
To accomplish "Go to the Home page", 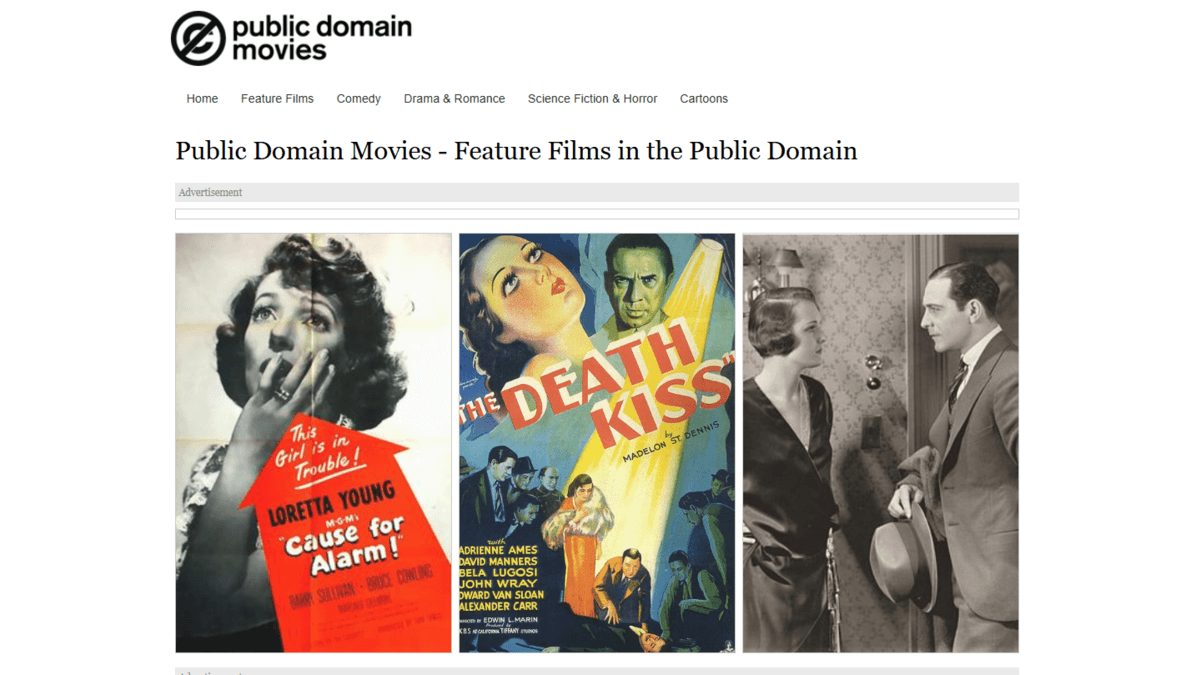I will [x=202, y=99].
